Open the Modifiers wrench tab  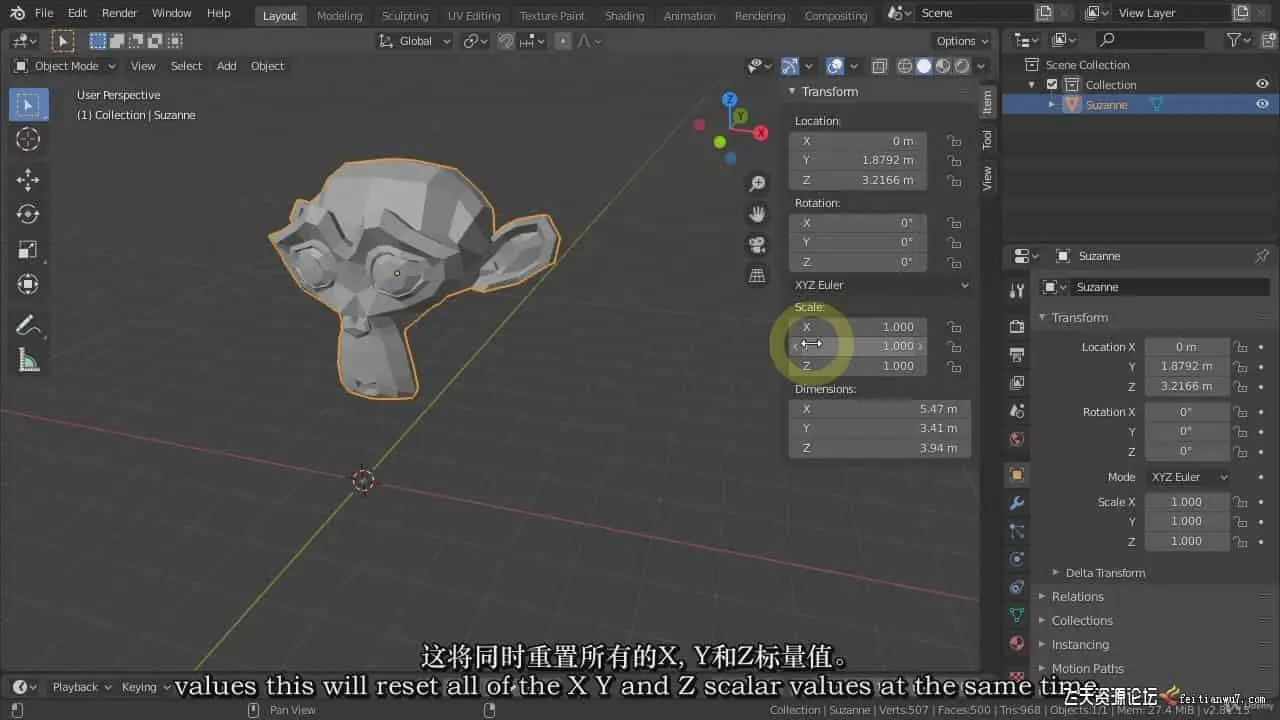[1017, 503]
